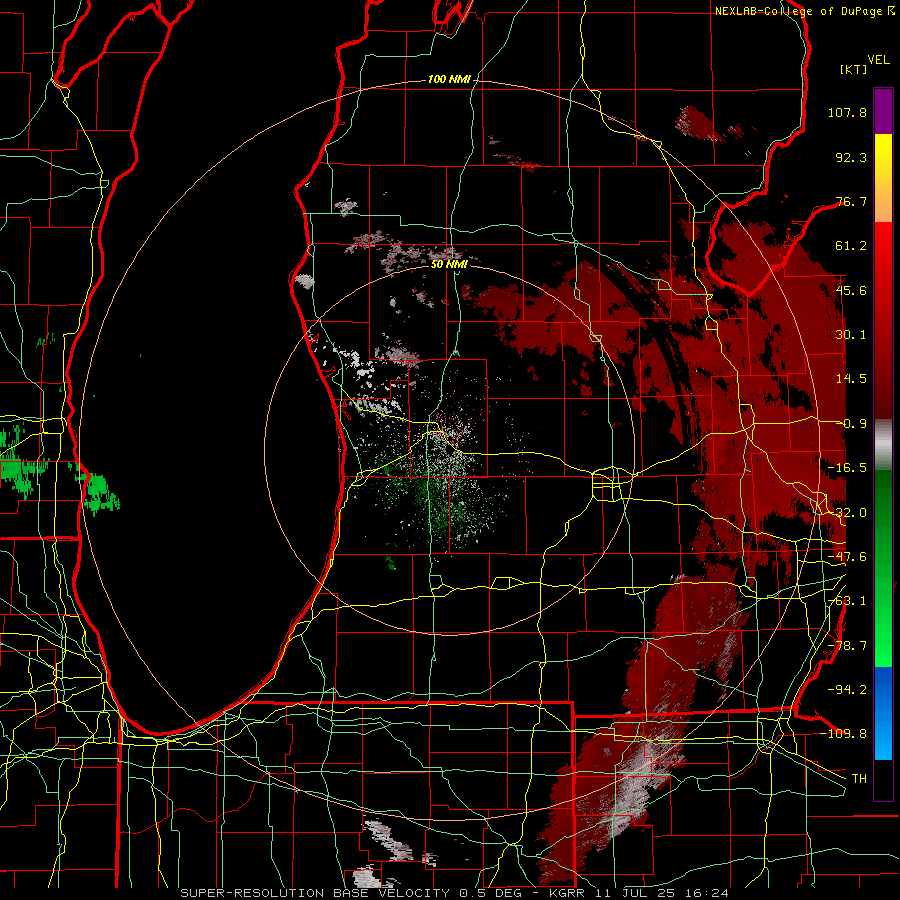Screen dimensions: 900x900
Task: Click the 107.8 velocity scale value
Action: [x=847, y=112]
